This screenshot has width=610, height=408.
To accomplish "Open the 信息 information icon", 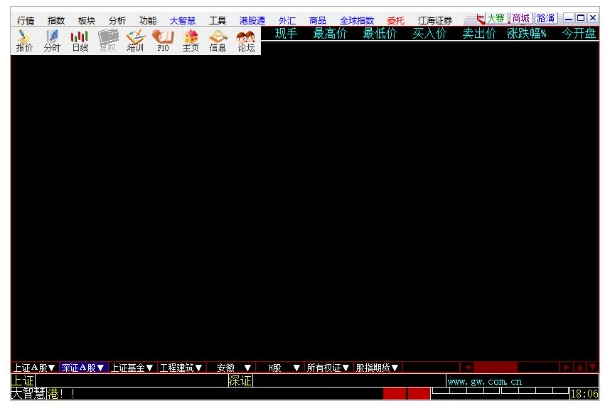I will point(218,41).
